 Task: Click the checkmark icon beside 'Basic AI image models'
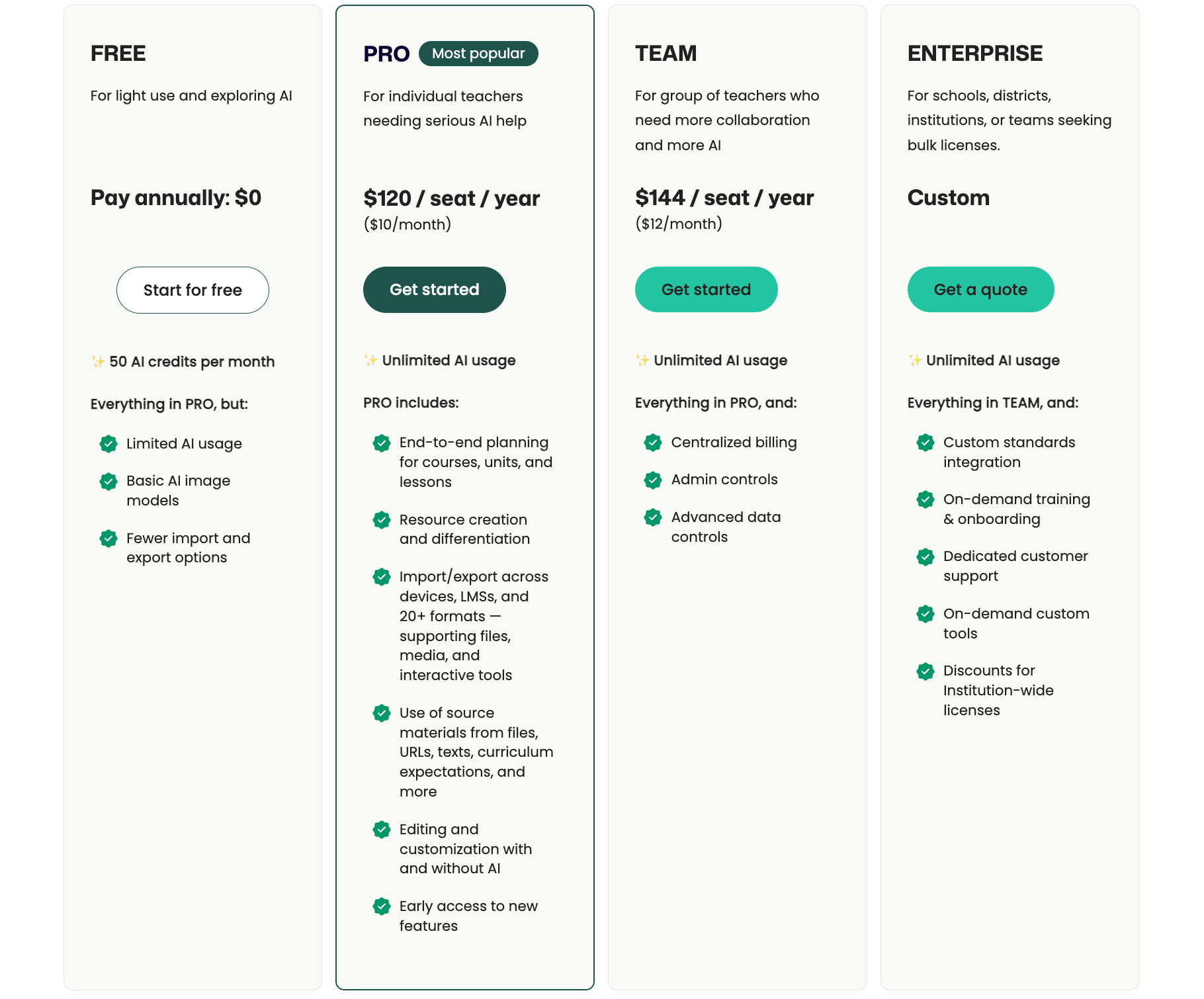click(x=108, y=481)
